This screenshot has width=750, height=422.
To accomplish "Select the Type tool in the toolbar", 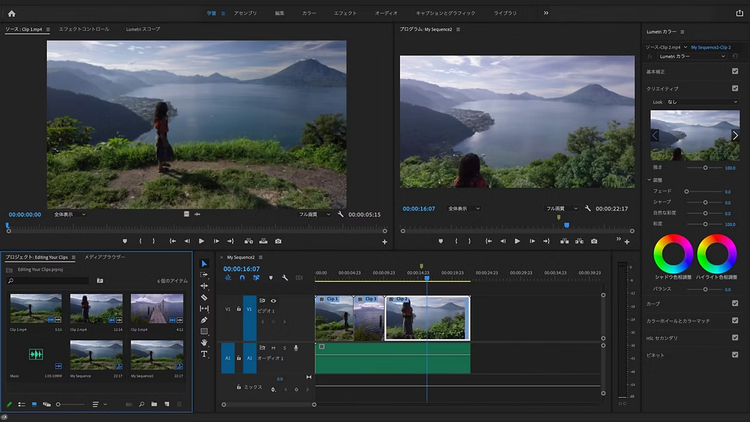I will click(204, 354).
